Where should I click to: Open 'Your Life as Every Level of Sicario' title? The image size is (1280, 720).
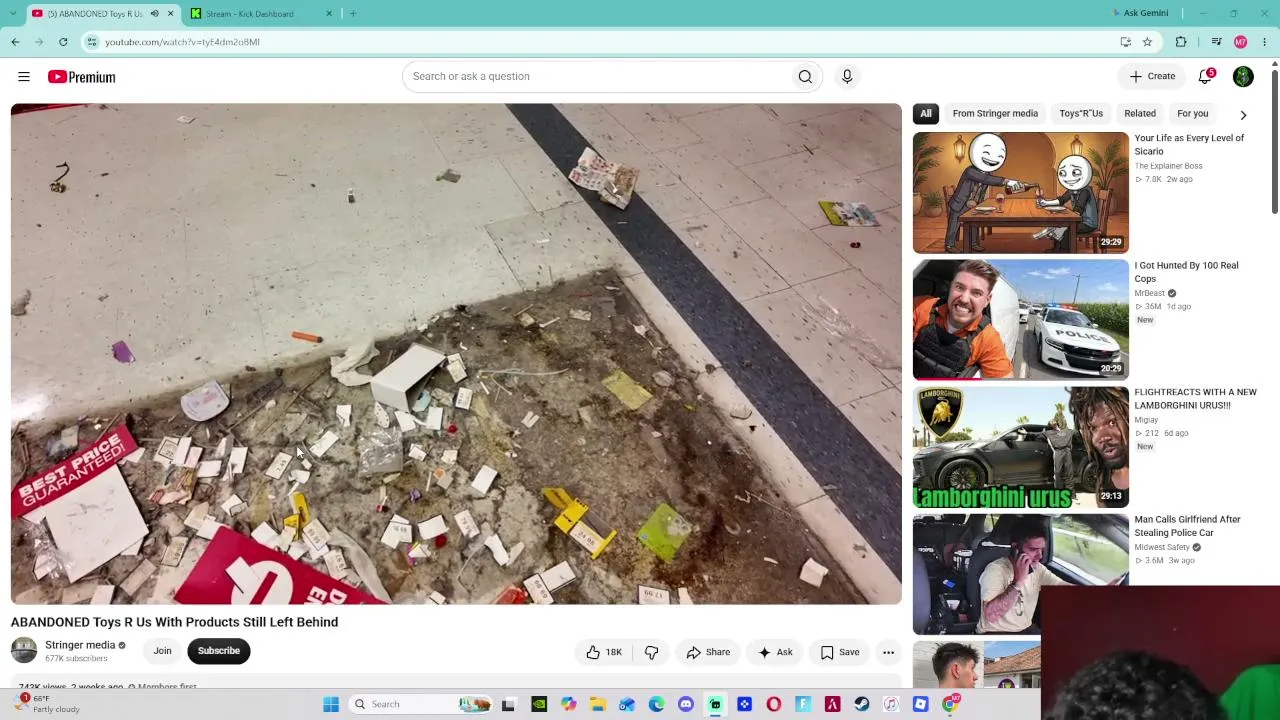1190,145
